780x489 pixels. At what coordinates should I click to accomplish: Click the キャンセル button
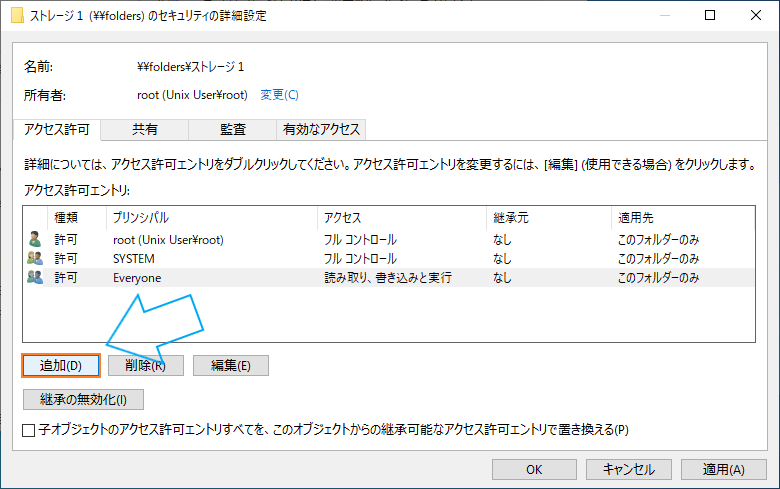pyautogui.click(x=629, y=470)
